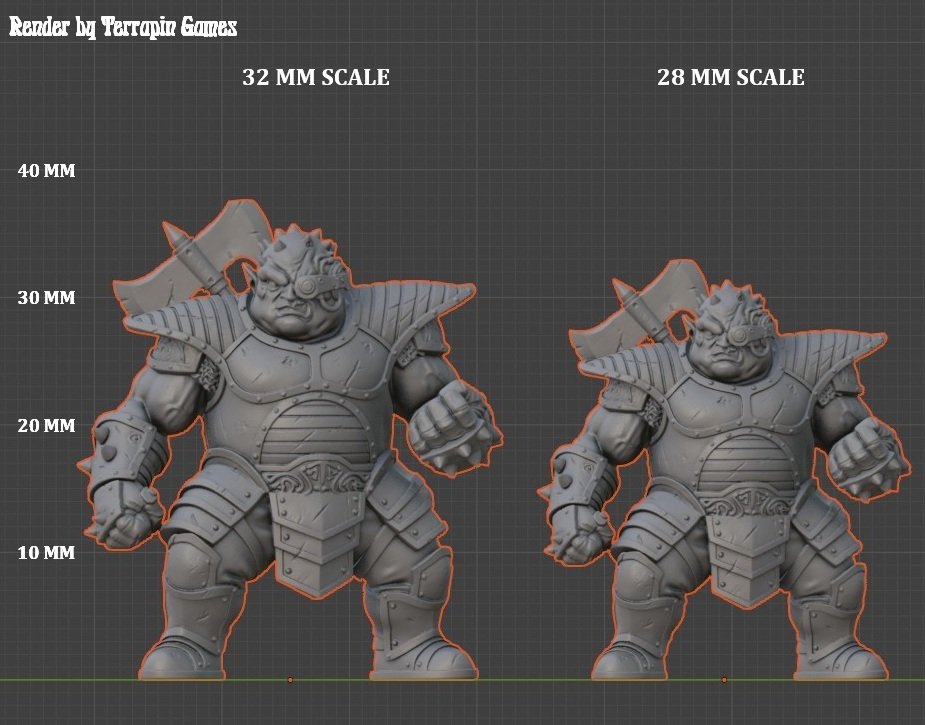Click the '28 MM SCALE' heading text
Image resolution: width=925 pixels, height=725 pixels.
[x=731, y=77]
